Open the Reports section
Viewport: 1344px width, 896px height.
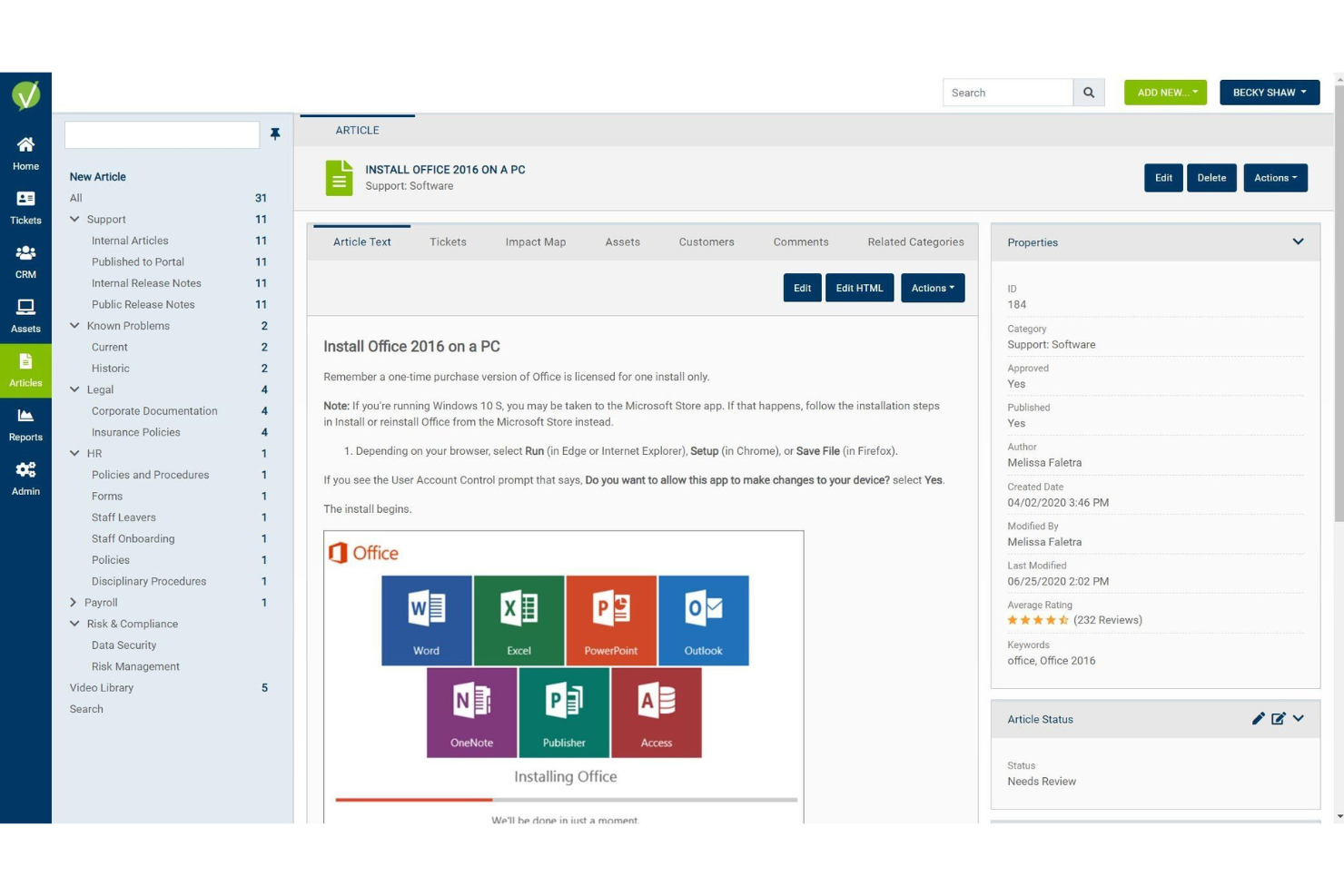[25, 424]
